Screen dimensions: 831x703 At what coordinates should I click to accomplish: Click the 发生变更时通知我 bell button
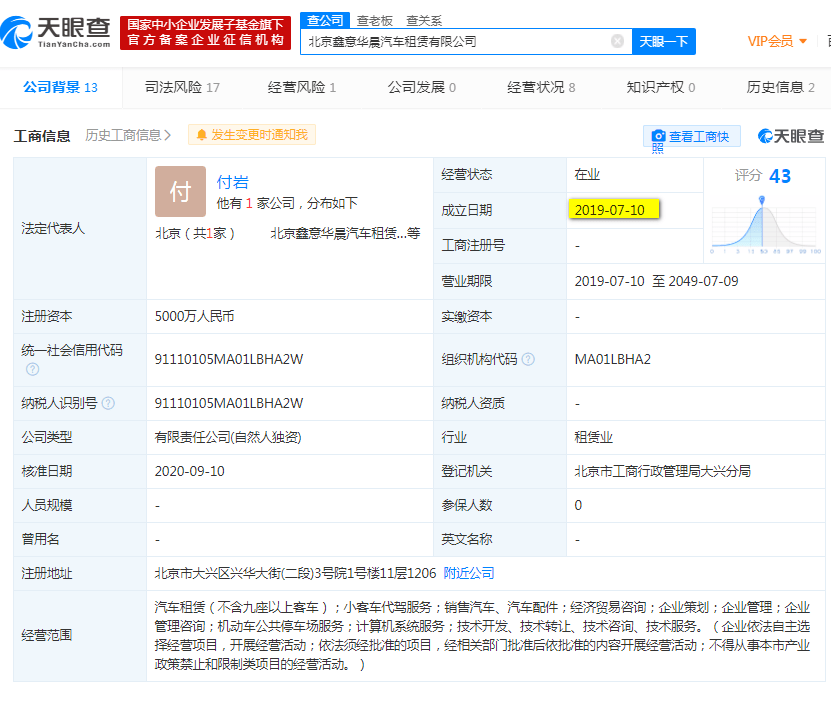(x=252, y=135)
